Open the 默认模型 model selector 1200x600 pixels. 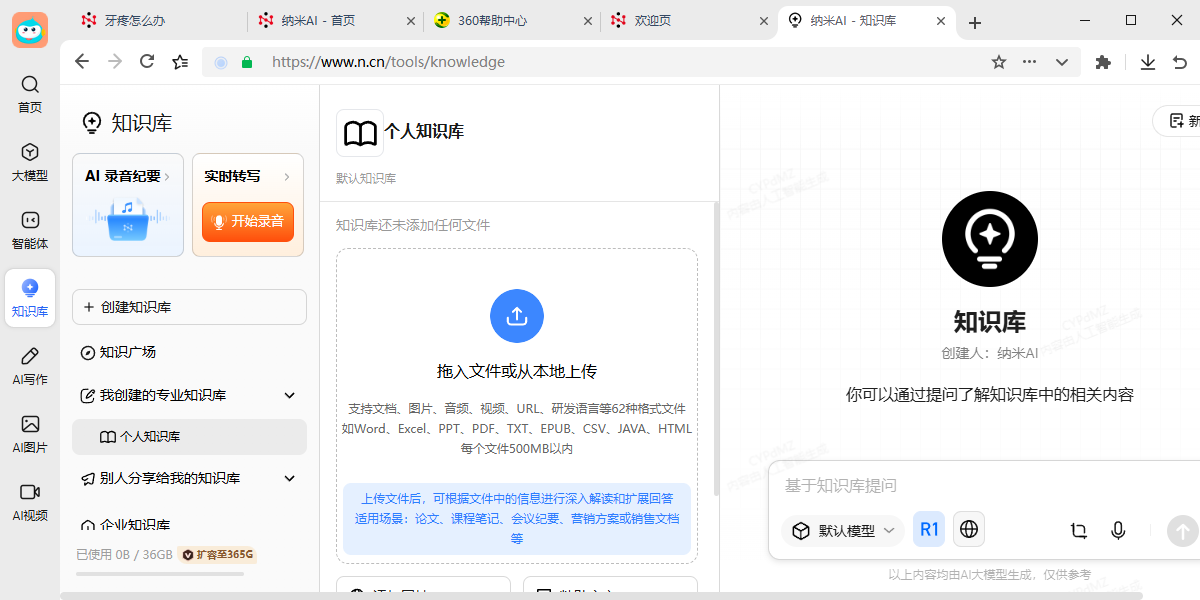coord(842,530)
